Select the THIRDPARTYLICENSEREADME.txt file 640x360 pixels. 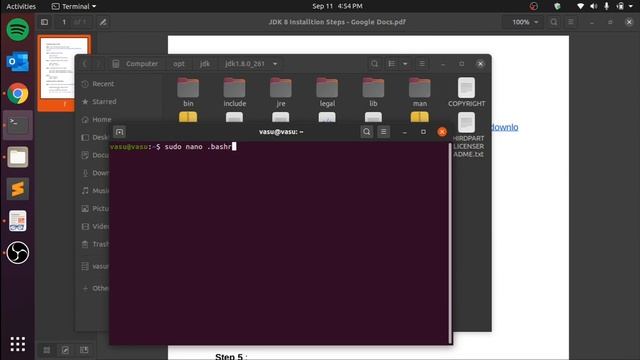coord(467,135)
